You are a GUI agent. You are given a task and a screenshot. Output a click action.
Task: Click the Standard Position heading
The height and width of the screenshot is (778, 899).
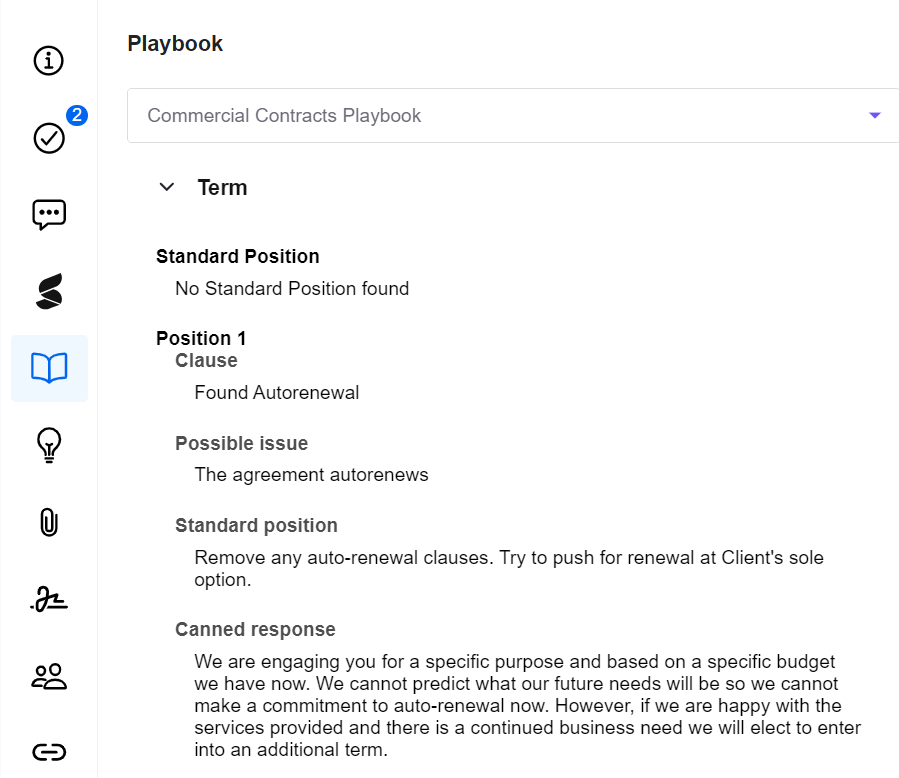click(x=238, y=256)
